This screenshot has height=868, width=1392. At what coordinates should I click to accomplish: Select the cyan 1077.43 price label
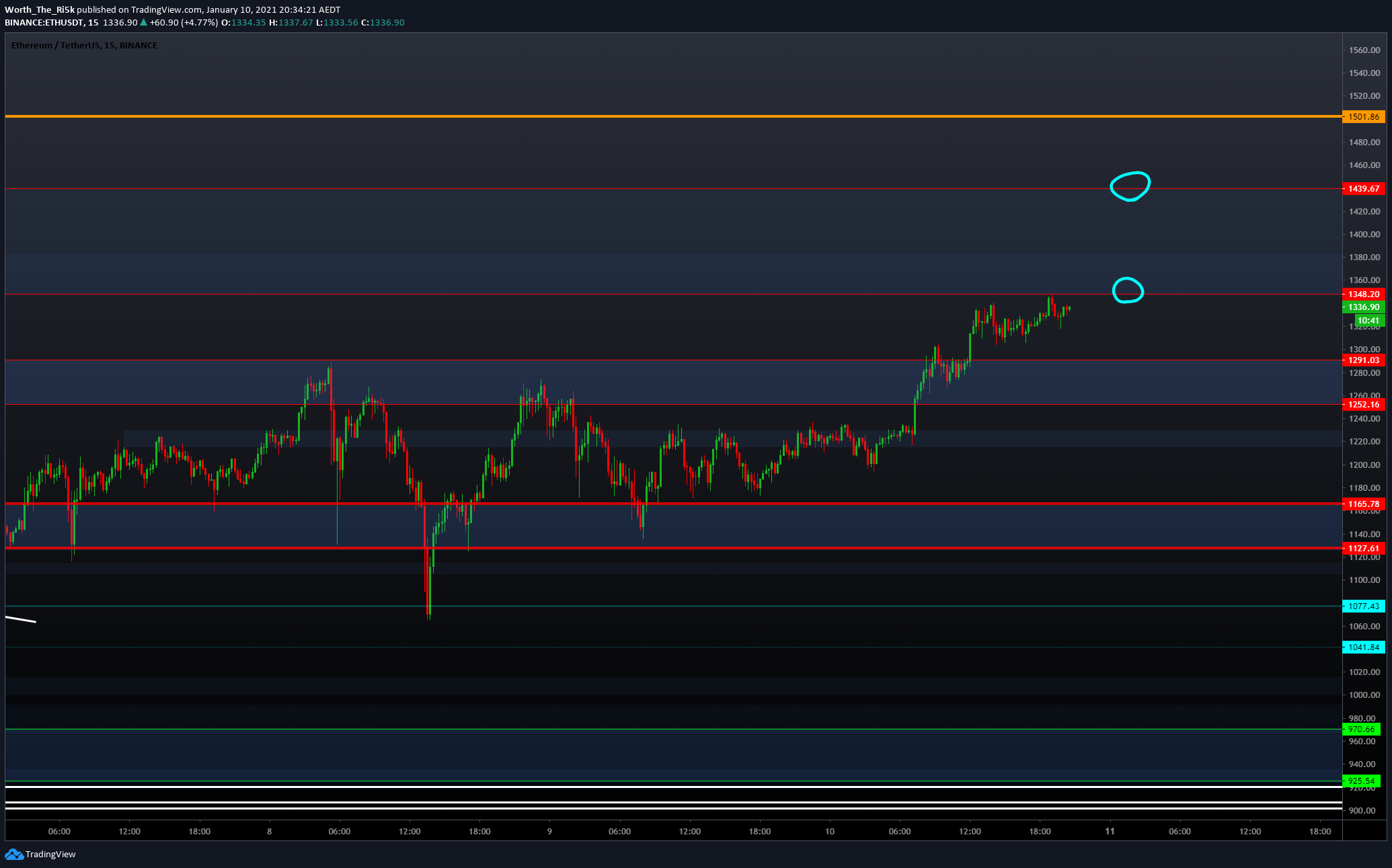[x=1363, y=606]
